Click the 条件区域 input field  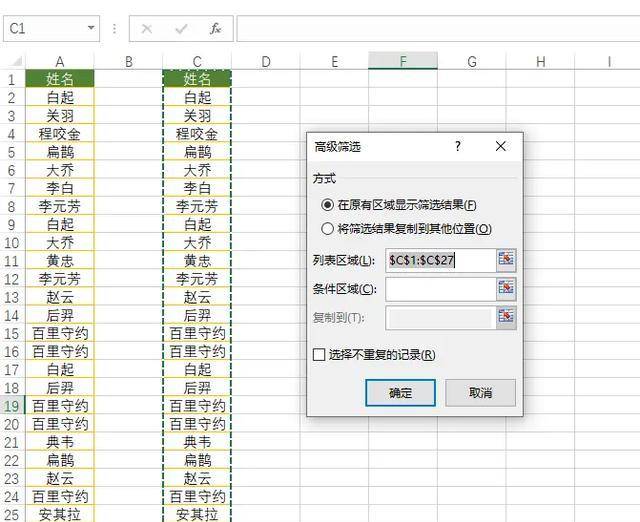coord(440,289)
